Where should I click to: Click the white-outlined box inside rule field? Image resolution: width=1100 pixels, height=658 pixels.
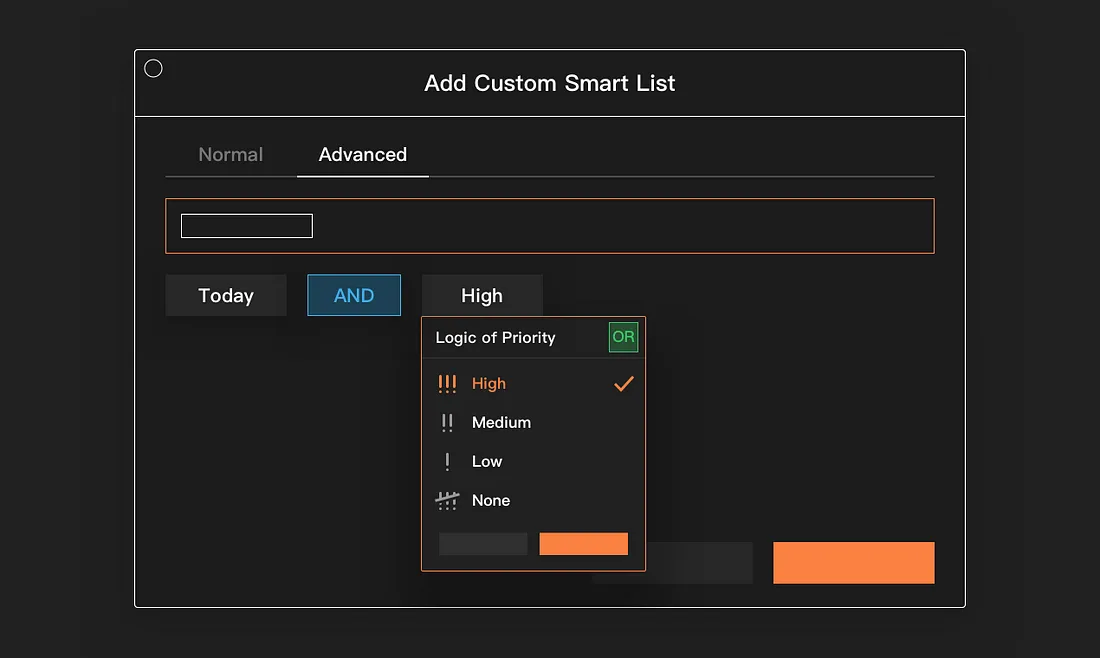tap(247, 226)
